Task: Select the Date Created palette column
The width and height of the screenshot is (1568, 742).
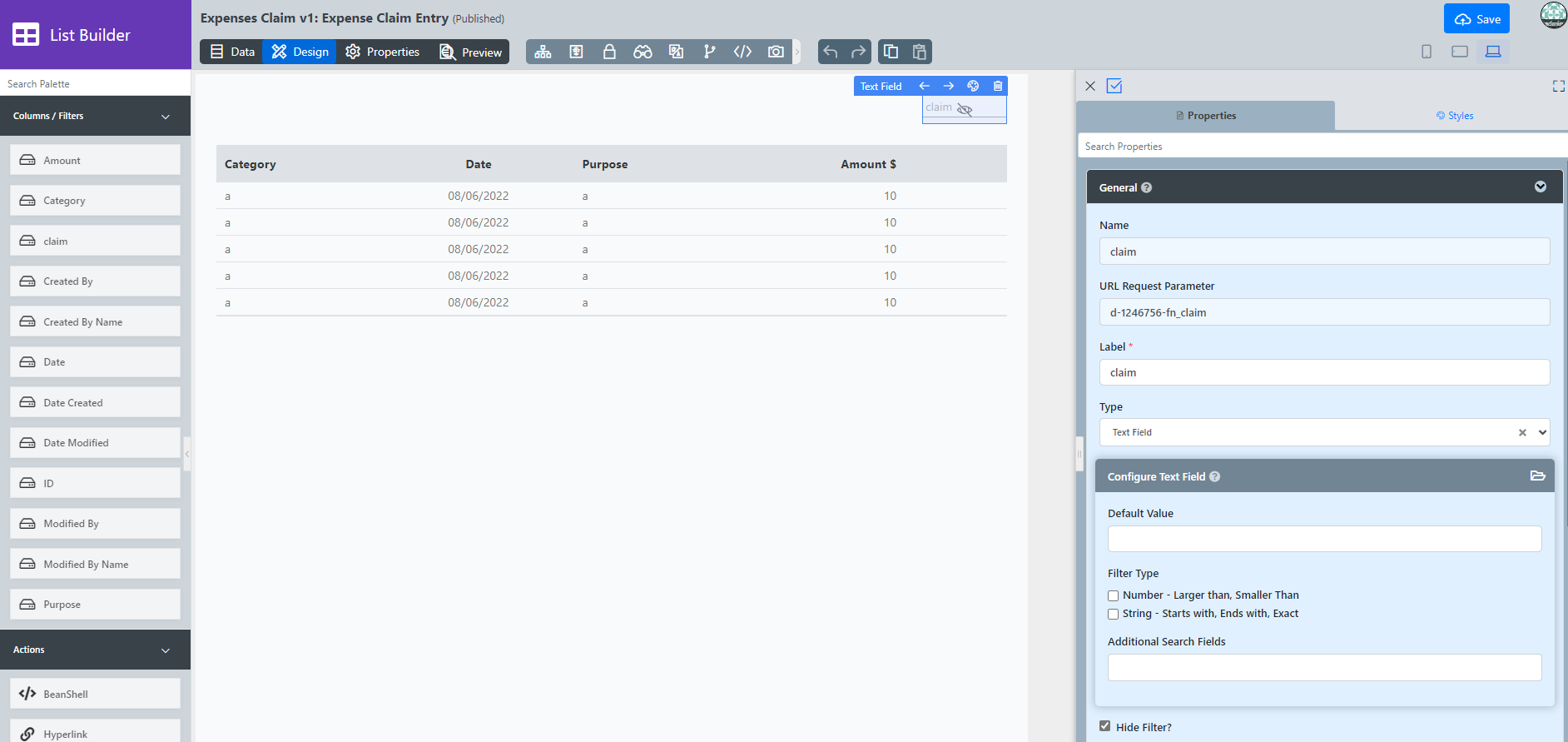Action: 95,402
